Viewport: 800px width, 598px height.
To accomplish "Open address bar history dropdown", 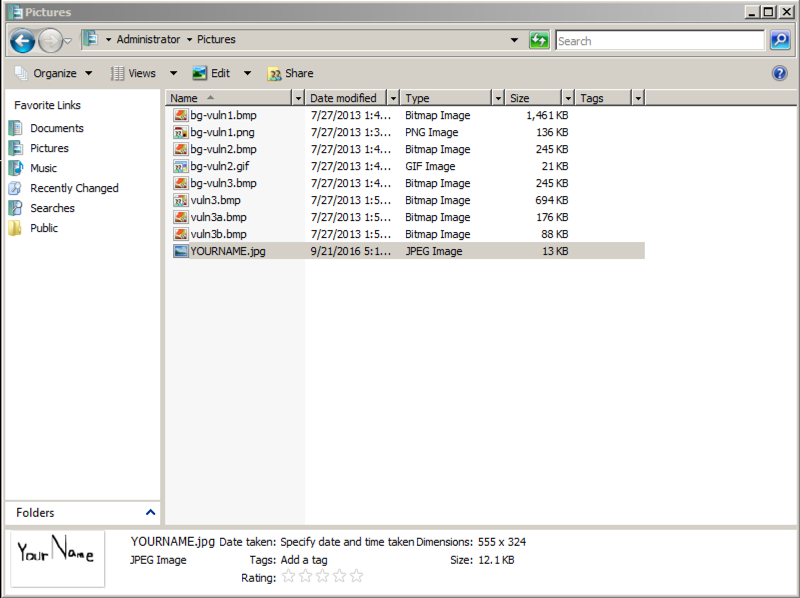I will click(x=514, y=40).
